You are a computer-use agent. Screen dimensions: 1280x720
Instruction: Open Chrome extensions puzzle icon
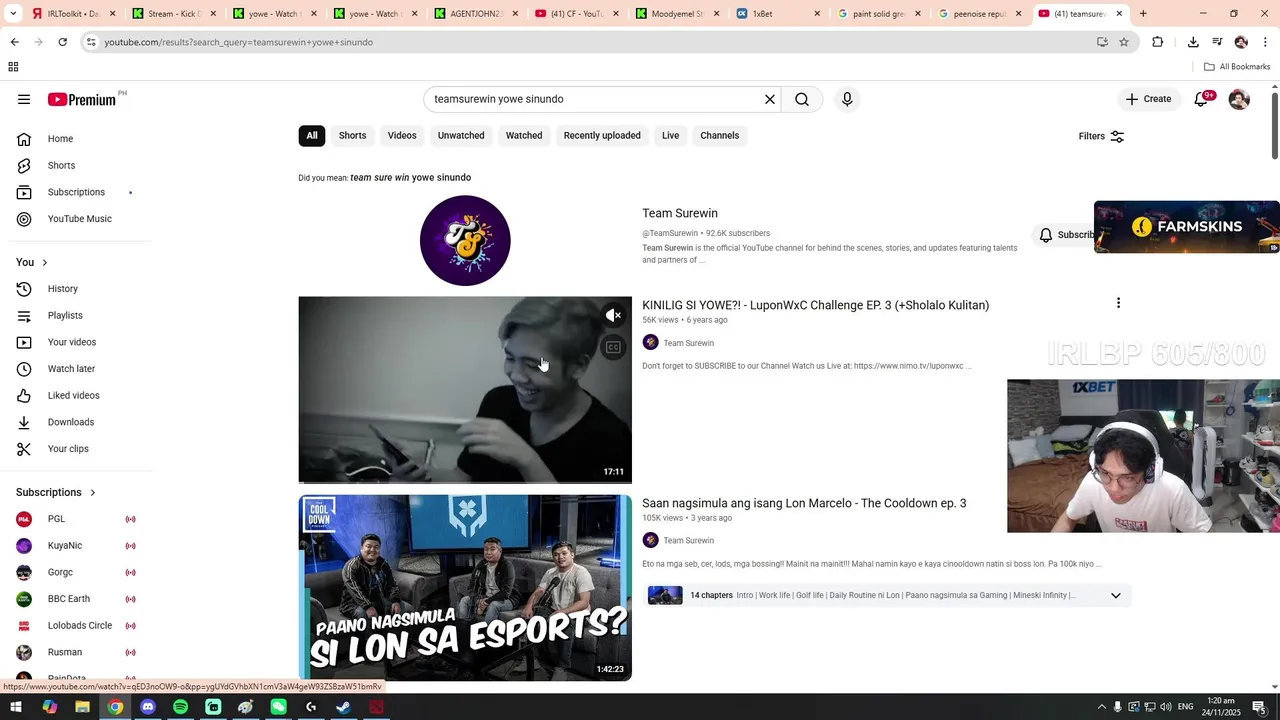(1158, 42)
